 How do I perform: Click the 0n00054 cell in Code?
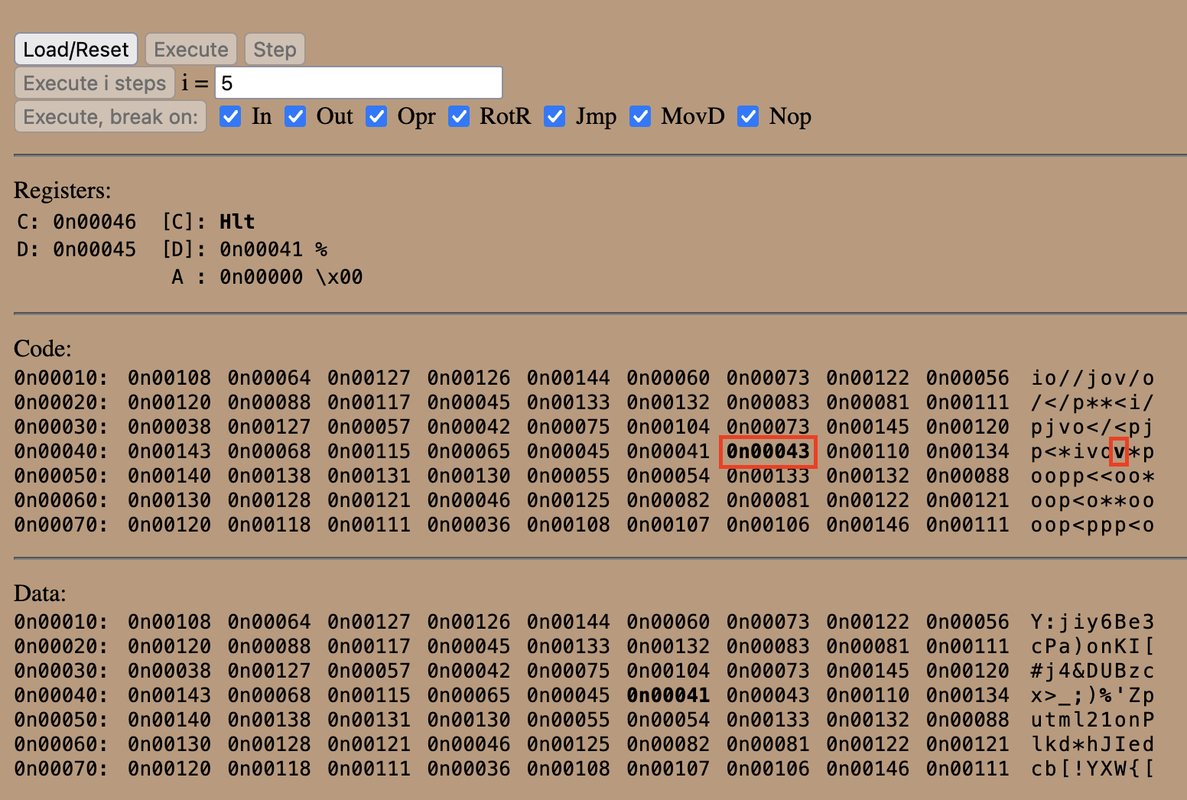point(668,476)
